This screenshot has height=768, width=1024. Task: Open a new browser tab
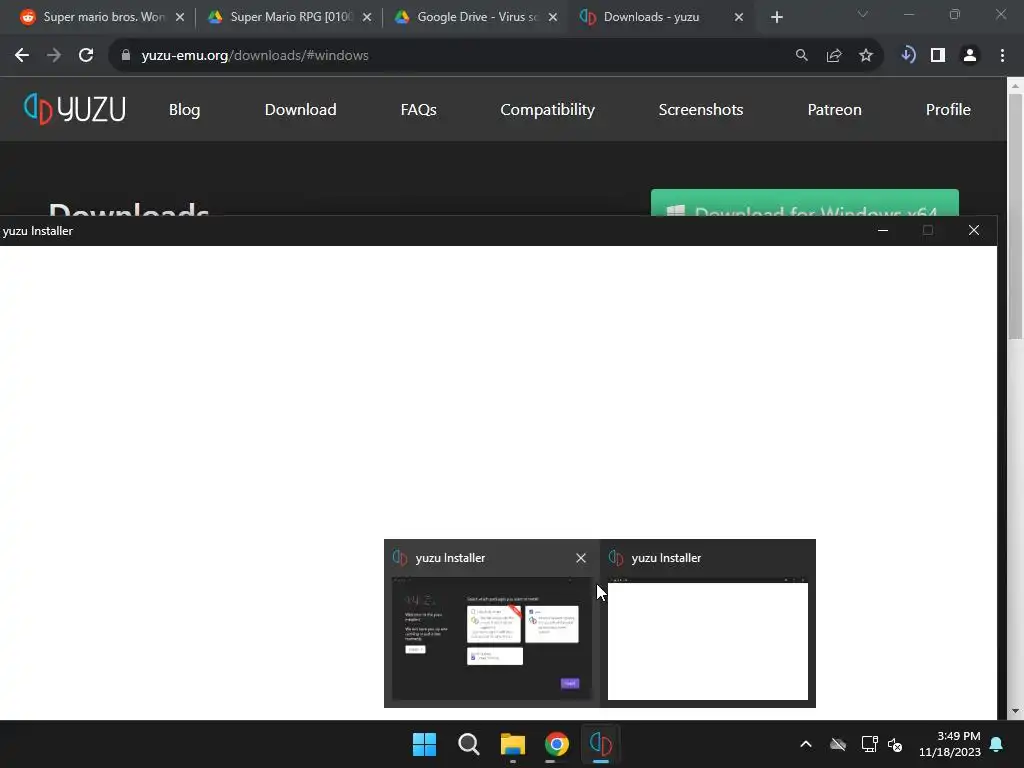pos(776,18)
